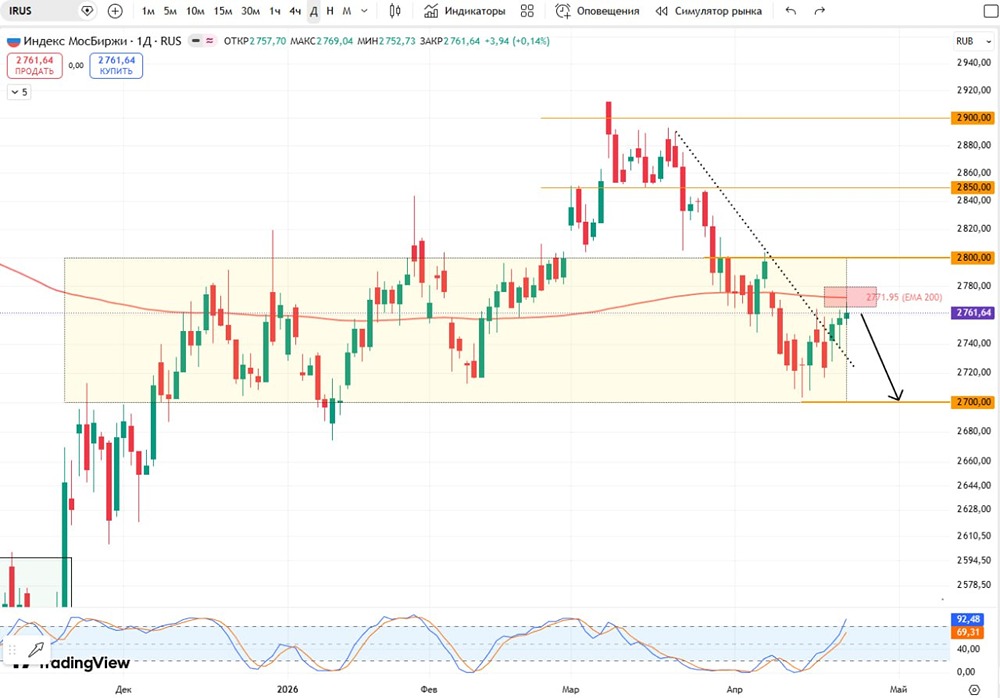The height and width of the screenshot is (698, 1000).
Task: Click the square layout icon at top right
Action: 990,11
